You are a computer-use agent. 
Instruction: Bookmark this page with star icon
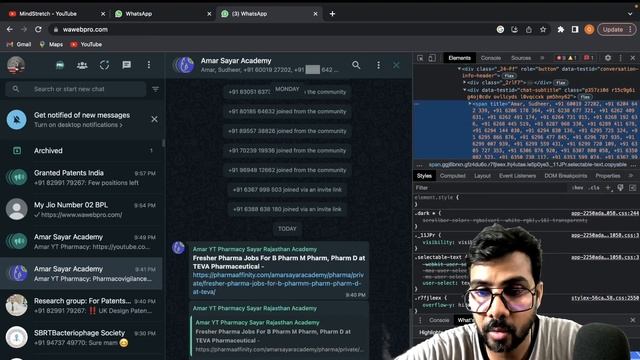(543, 29)
